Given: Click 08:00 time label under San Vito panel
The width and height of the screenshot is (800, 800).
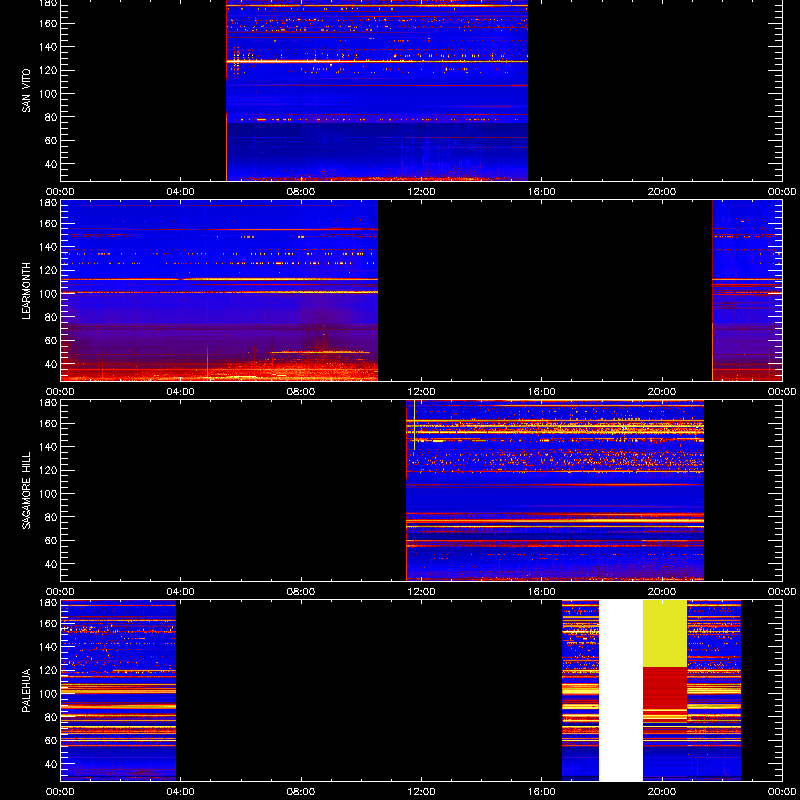Looking at the screenshot, I should click(301, 192).
